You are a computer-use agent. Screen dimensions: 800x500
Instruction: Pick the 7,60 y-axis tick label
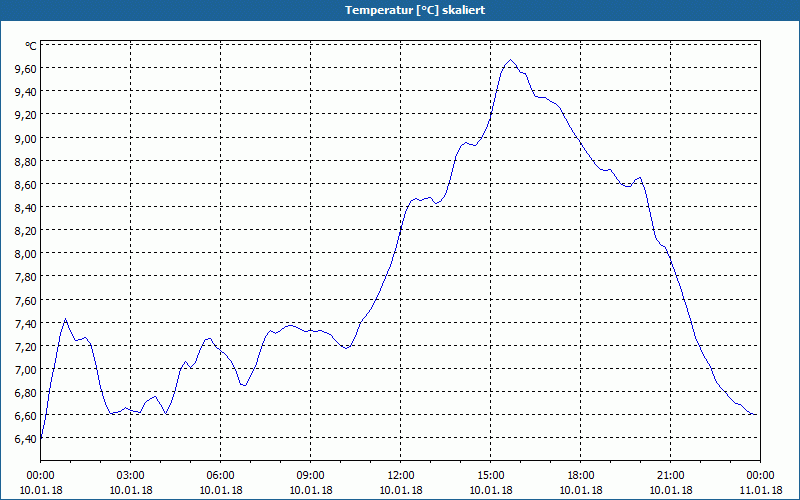[x=27, y=300]
